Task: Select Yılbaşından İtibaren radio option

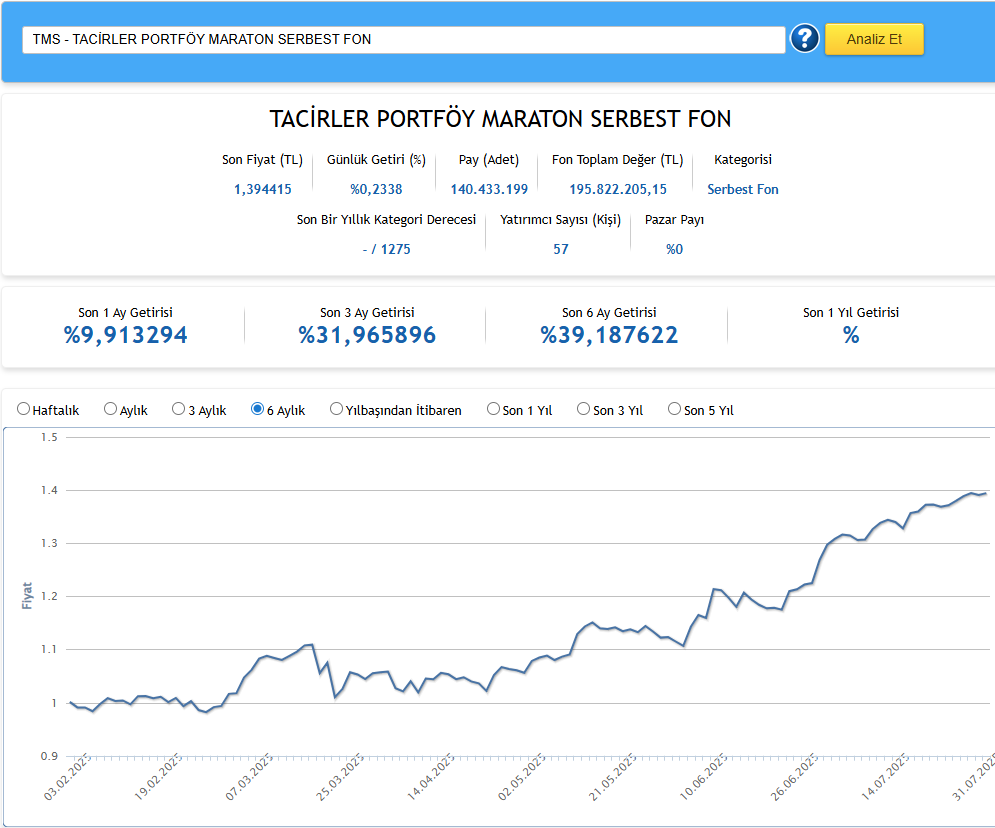Action: (x=336, y=409)
